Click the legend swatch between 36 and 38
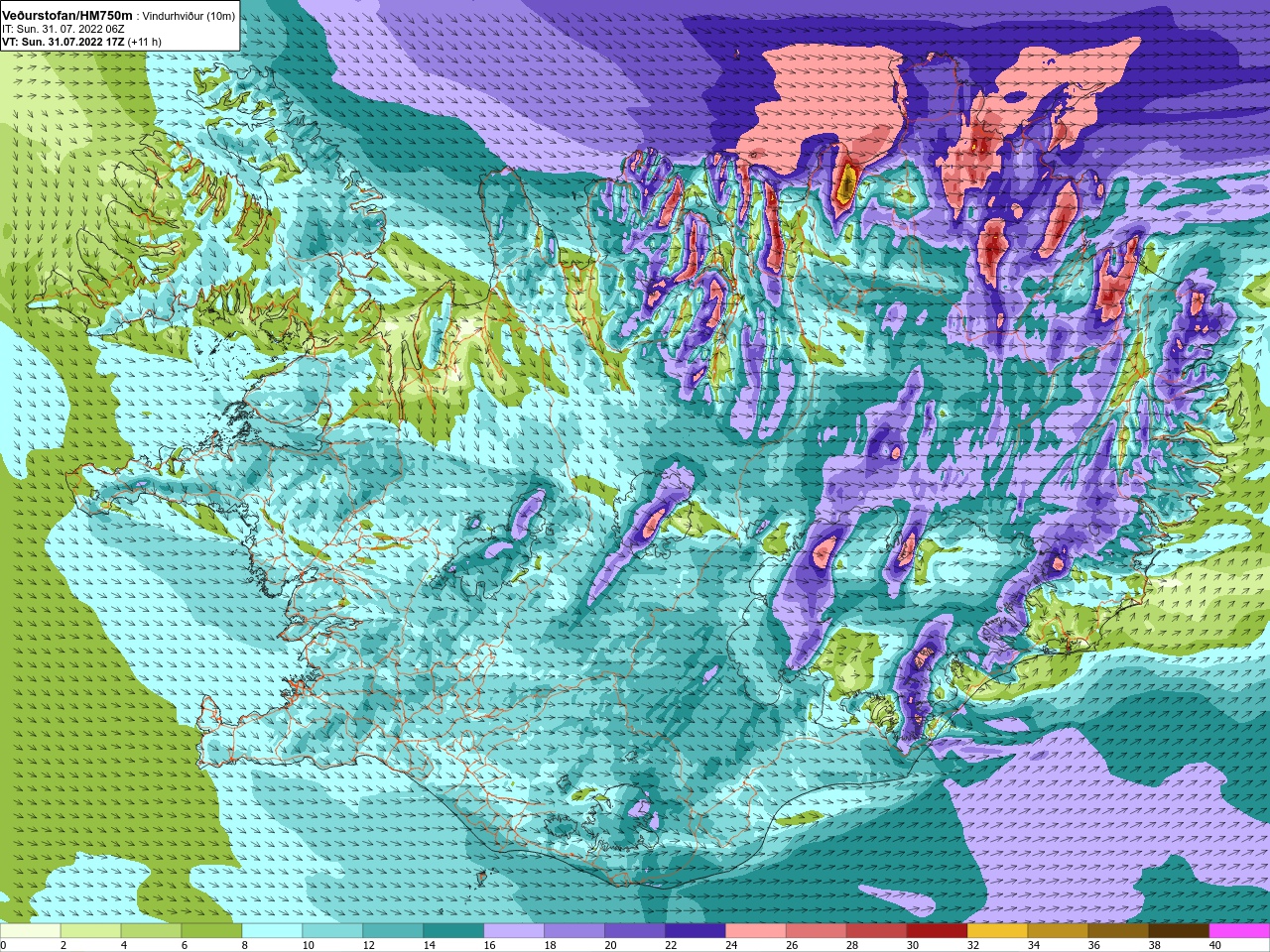The image size is (1270, 952). click(1120, 931)
